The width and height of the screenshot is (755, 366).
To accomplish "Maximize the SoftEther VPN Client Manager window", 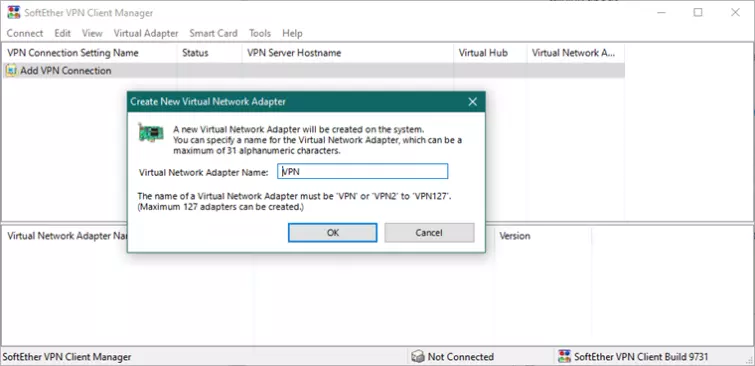I will 698,13.
